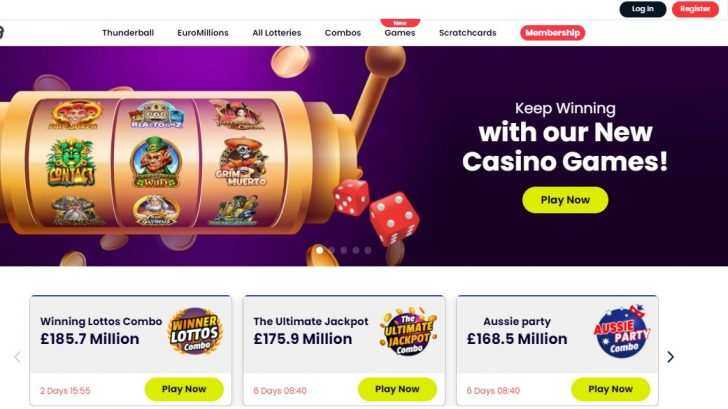Click the site logo in header corner
728x409 pixels.
pos(1,32)
